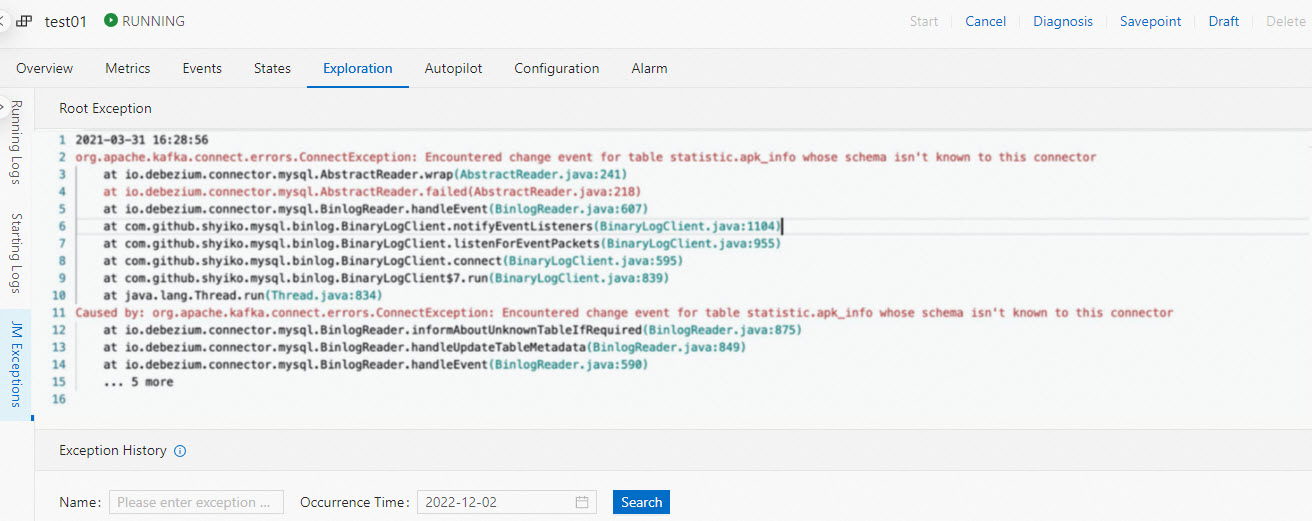Screen dimensions: 1312x521
Task: Select the Running Logs side tab
Action: click(x=16, y=142)
